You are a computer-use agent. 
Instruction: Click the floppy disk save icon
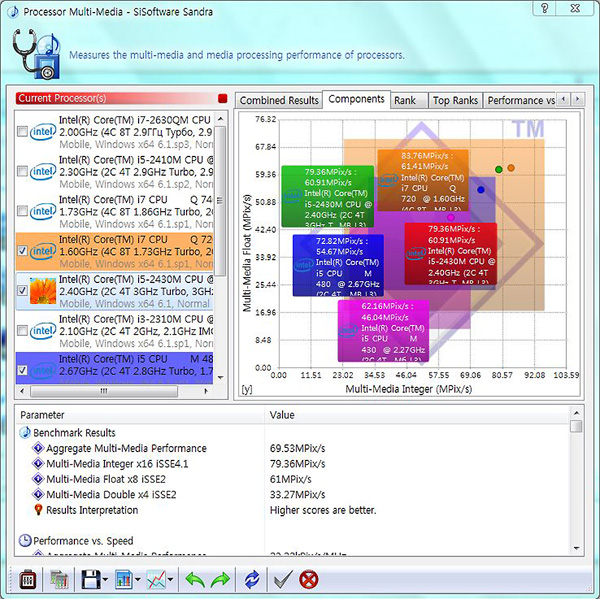pos(91,580)
